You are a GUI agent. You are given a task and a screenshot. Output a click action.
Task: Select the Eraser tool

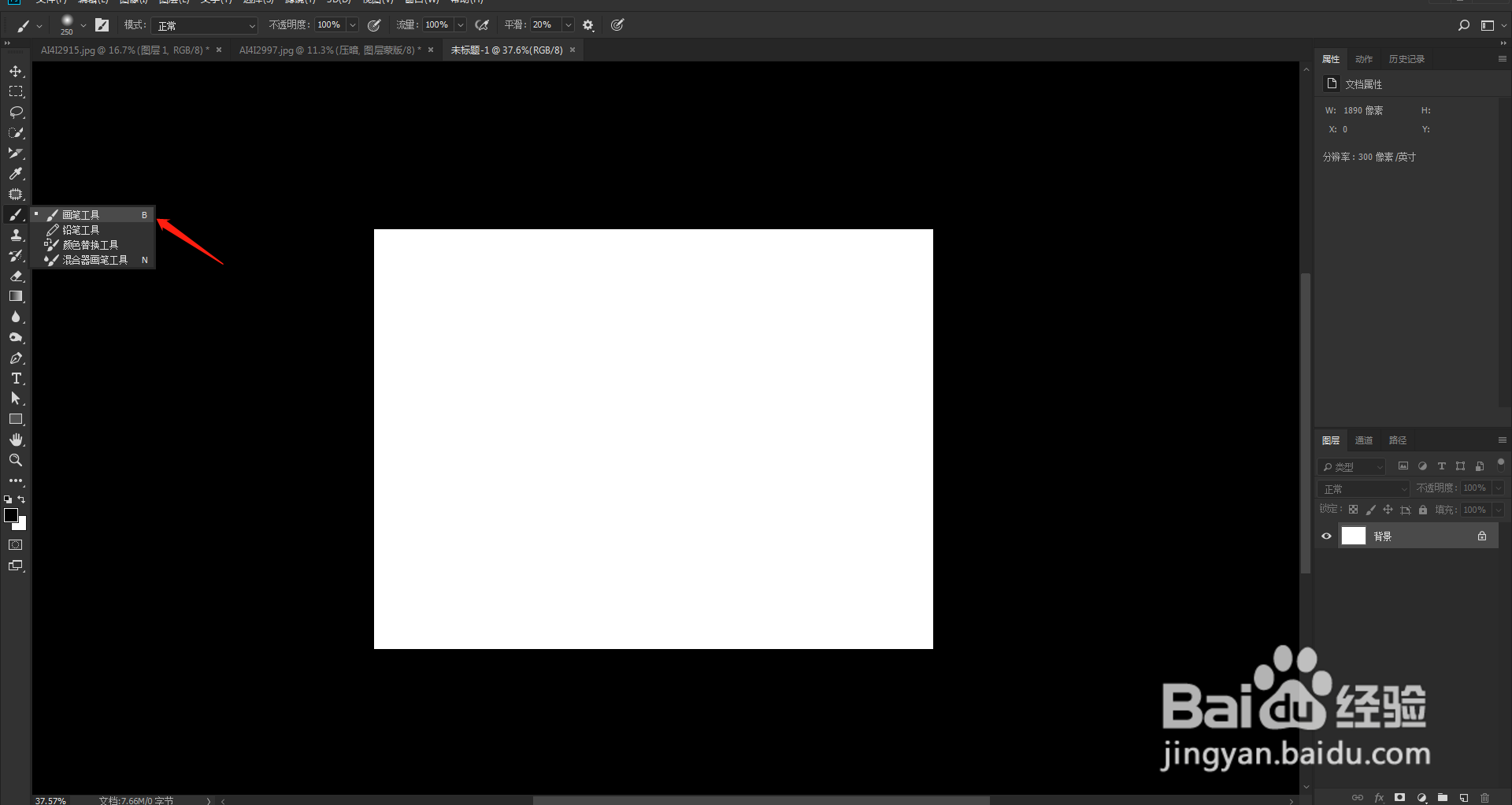point(16,276)
